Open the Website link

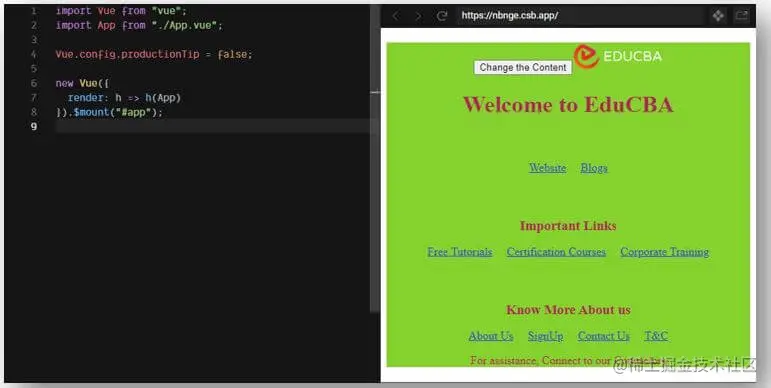point(547,168)
